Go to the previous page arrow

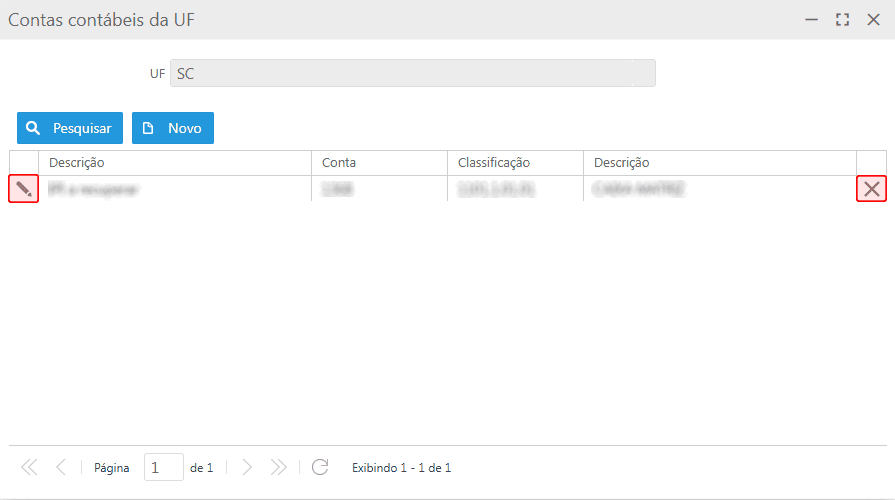(61, 467)
